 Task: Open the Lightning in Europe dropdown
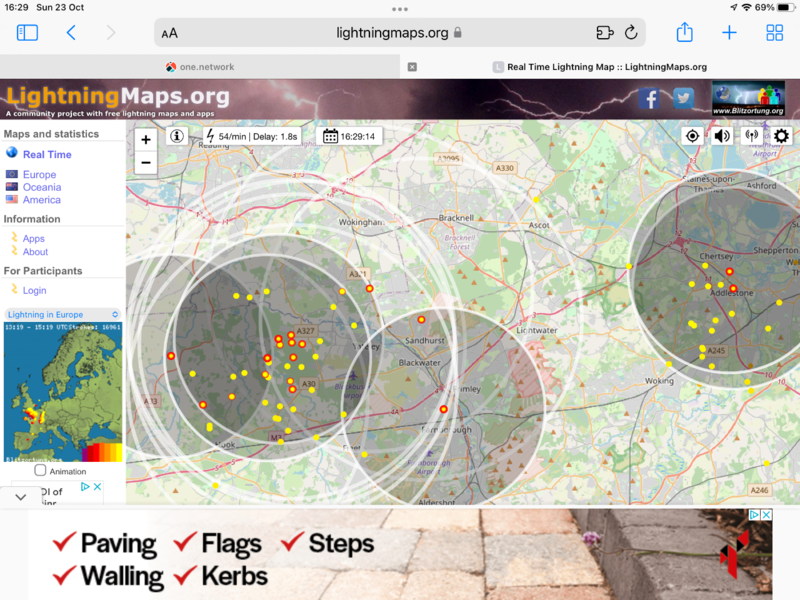click(62, 314)
